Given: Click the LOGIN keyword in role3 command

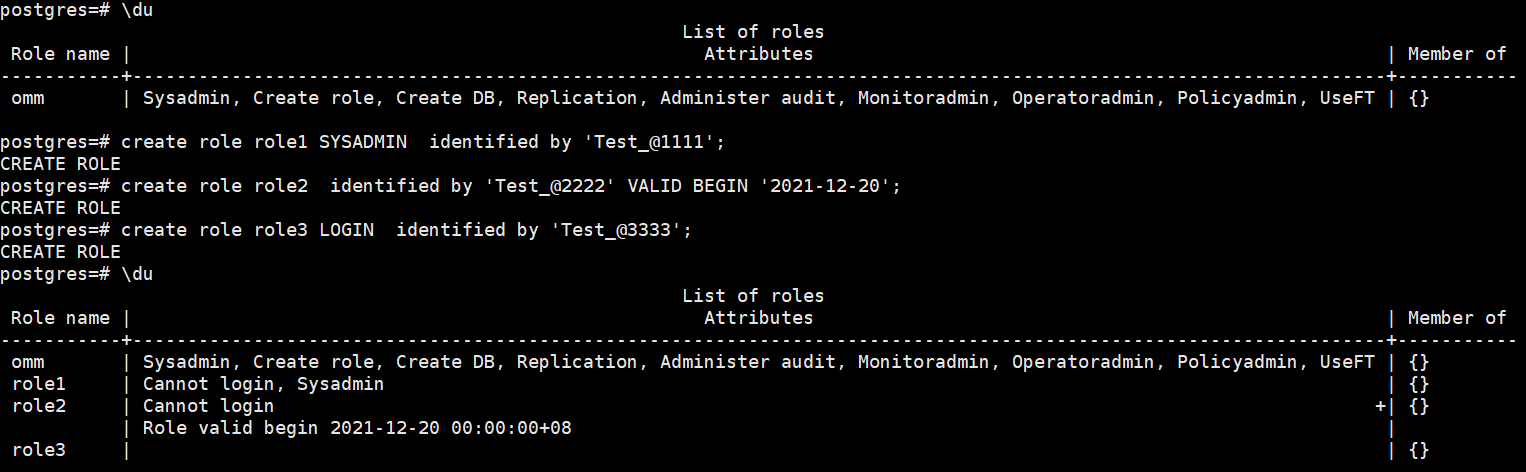Looking at the screenshot, I should 346,230.
